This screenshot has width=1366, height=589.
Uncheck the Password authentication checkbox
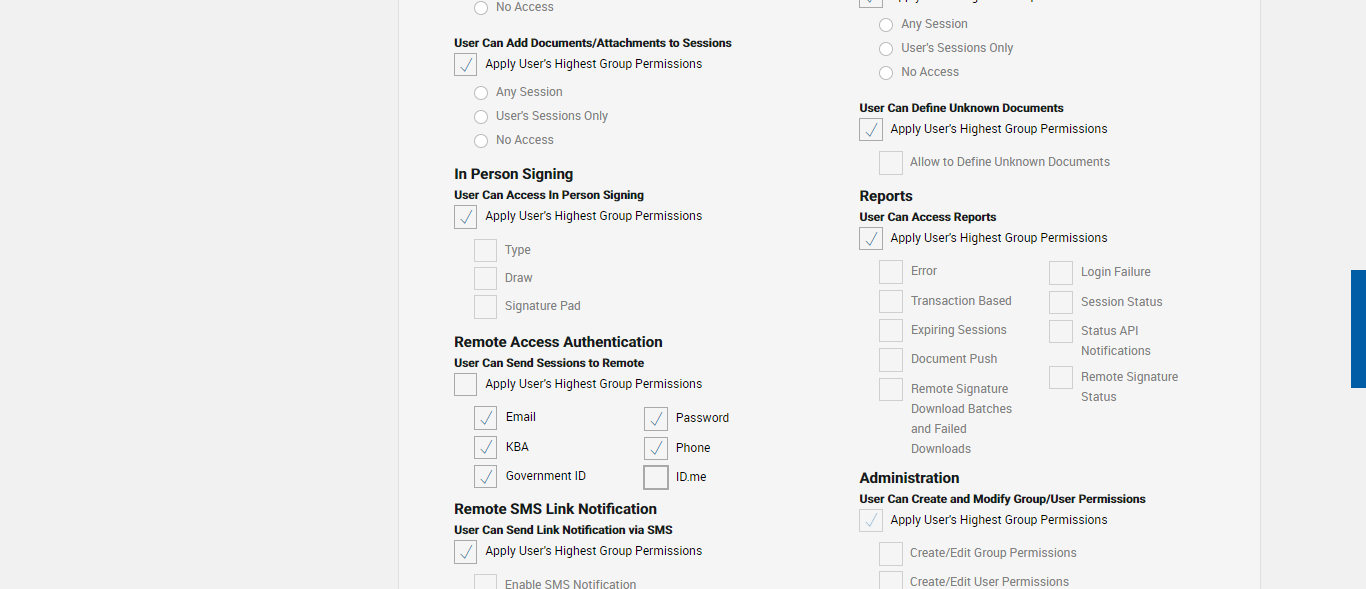(x=656, y=419)
